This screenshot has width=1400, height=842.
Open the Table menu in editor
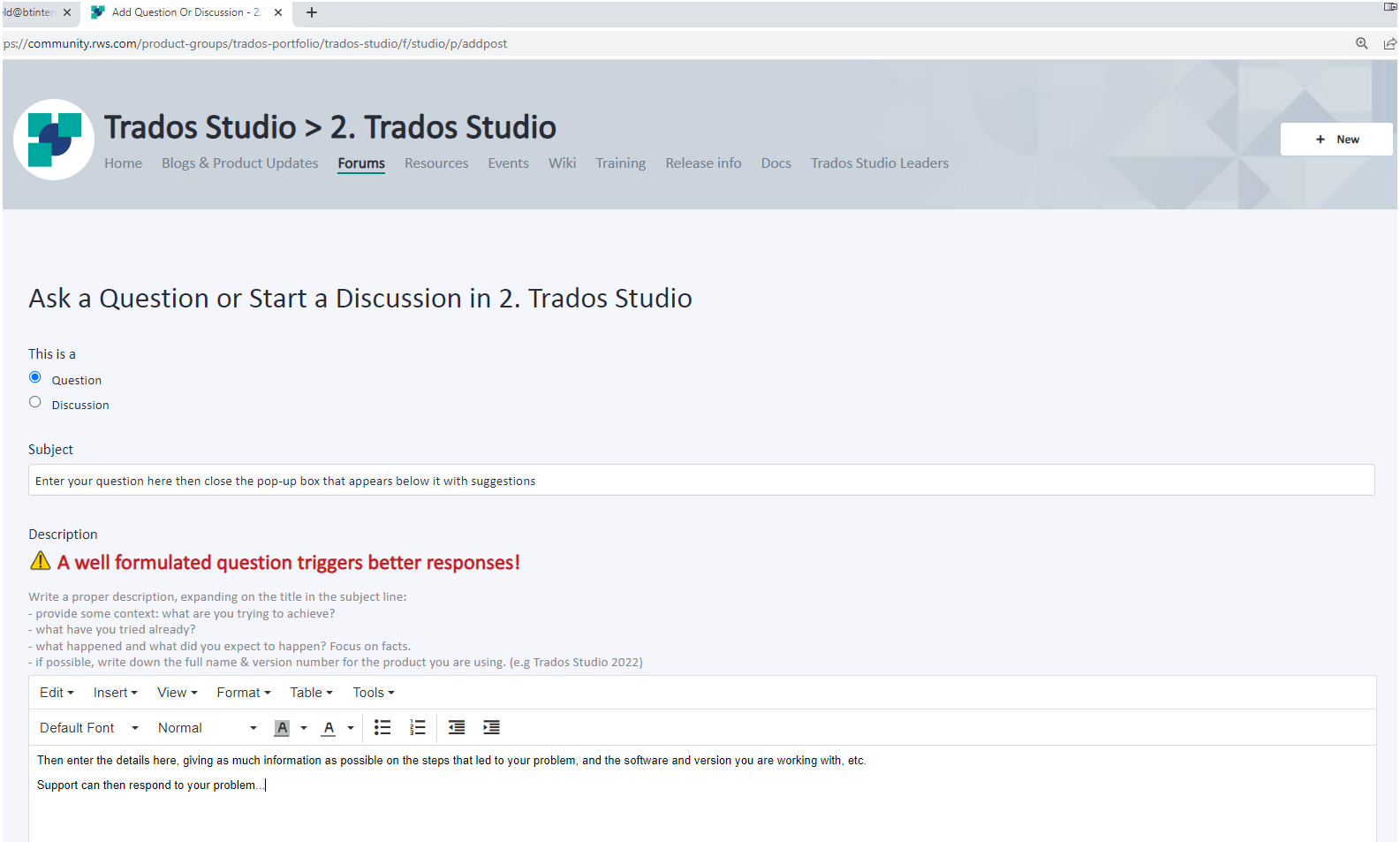click(x=311, y=693)
